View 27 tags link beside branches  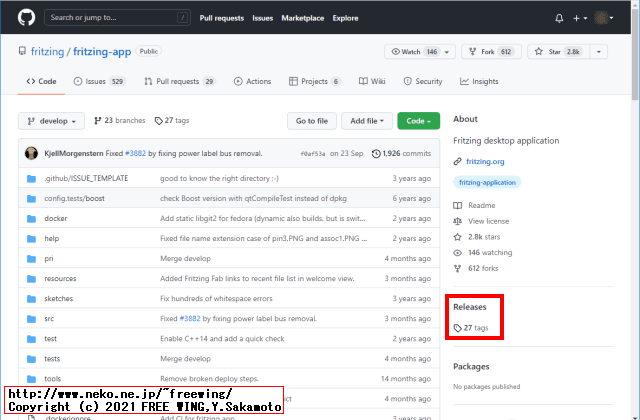(172, 120)
